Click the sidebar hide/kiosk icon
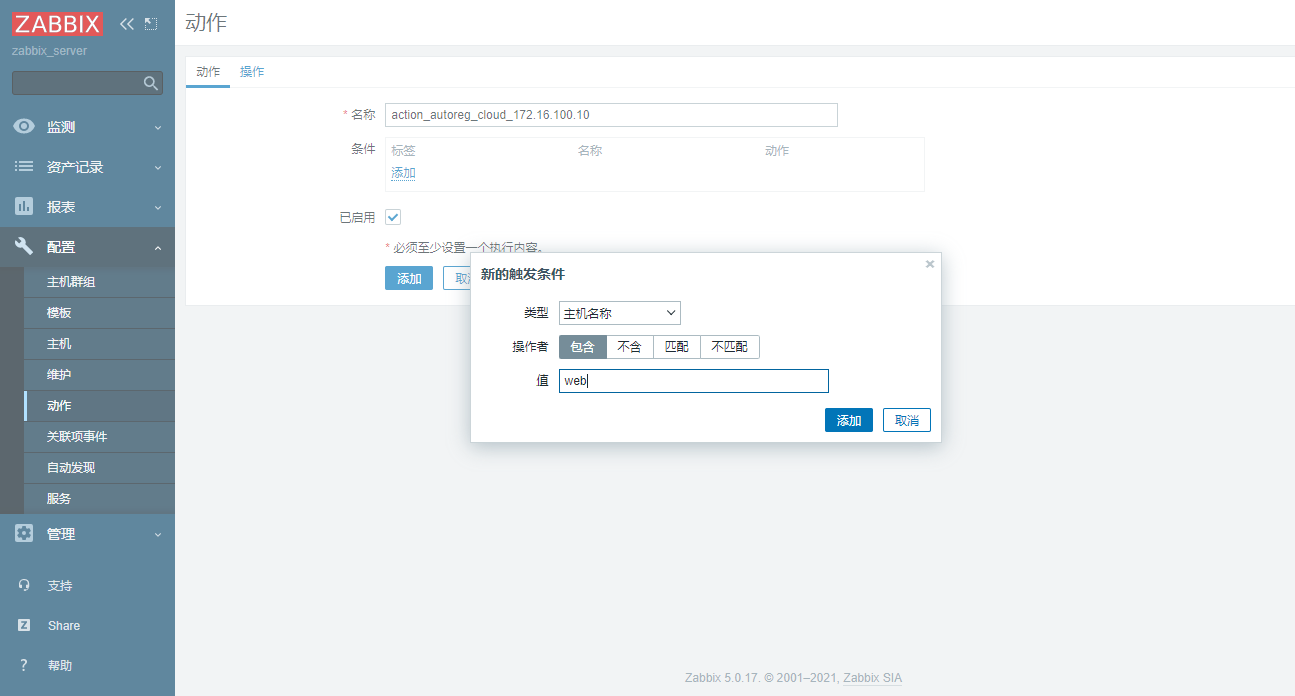 click(x=151, y=23)
